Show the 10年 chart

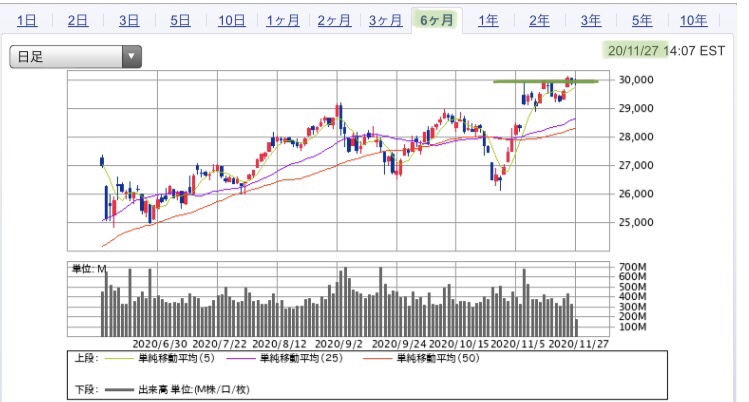coord(694,21)
